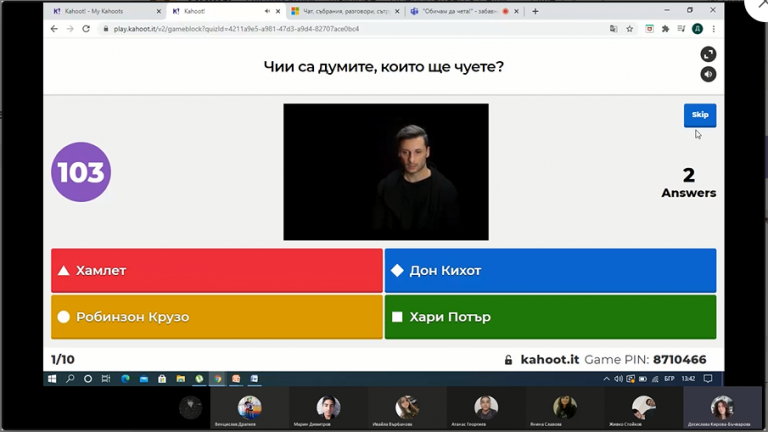The image size is (768, 432).
Task: Open the taskbar clock showing 13:42
Action: point(688,379)
